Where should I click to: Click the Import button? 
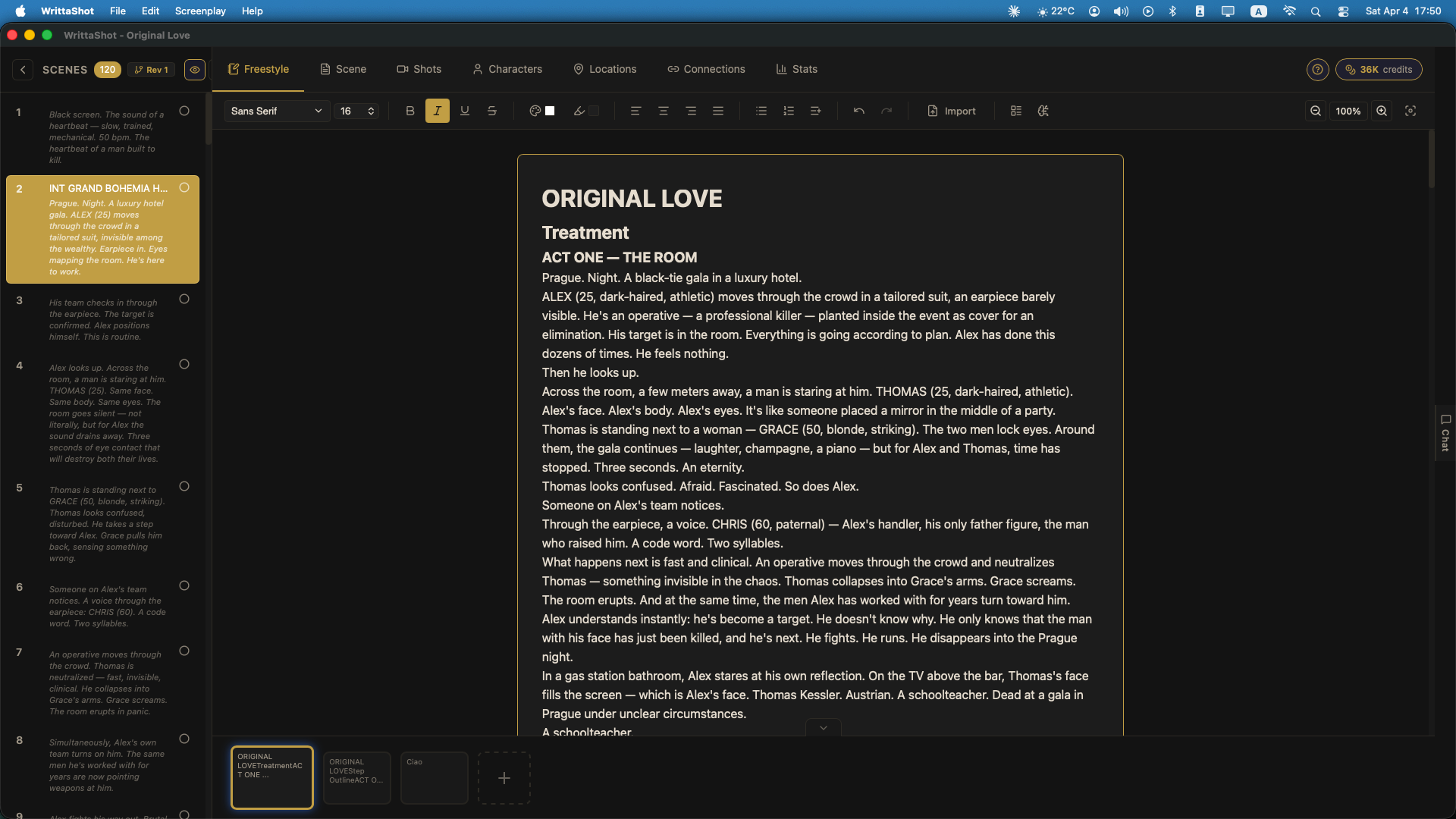tap(952, 111)
